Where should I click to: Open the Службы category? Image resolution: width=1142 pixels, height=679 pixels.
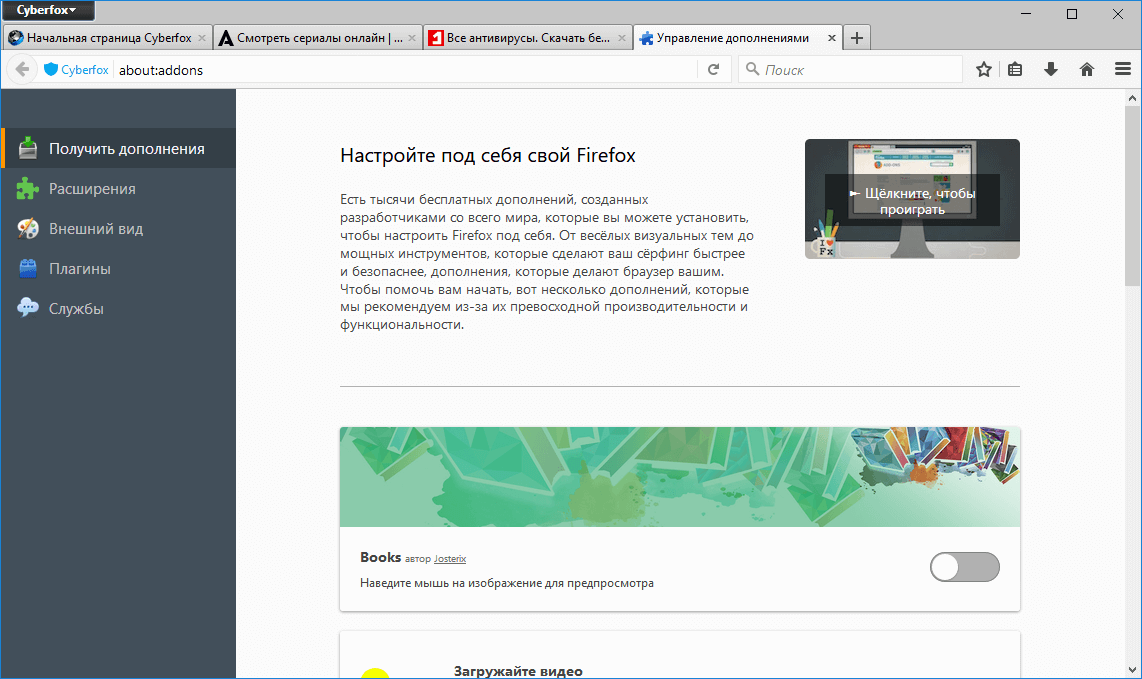click(x=119, y=309)
